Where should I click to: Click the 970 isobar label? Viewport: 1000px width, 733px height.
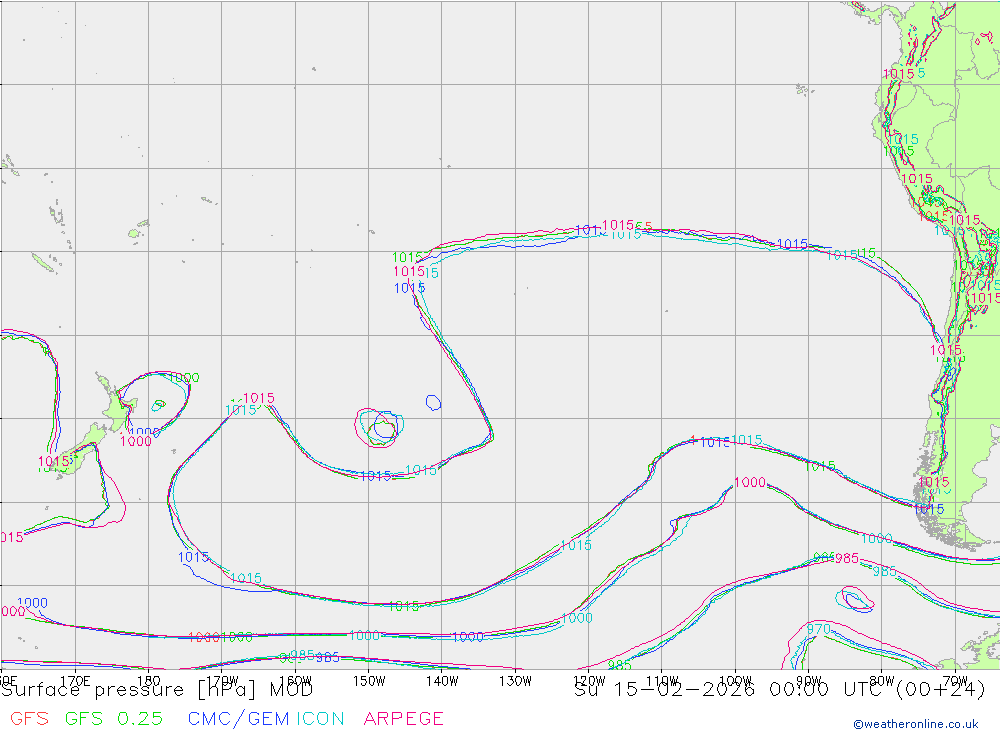[x=819, y=629]
